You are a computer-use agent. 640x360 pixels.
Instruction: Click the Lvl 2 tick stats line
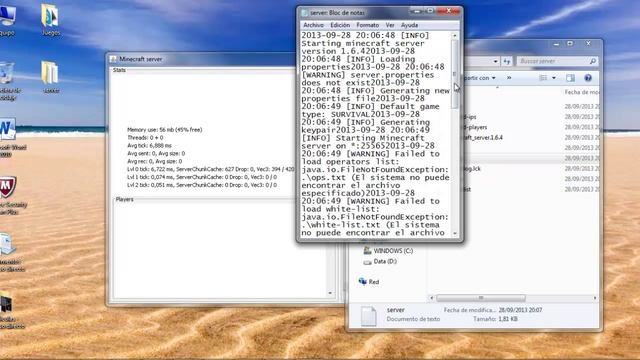(x=202, y=185)
